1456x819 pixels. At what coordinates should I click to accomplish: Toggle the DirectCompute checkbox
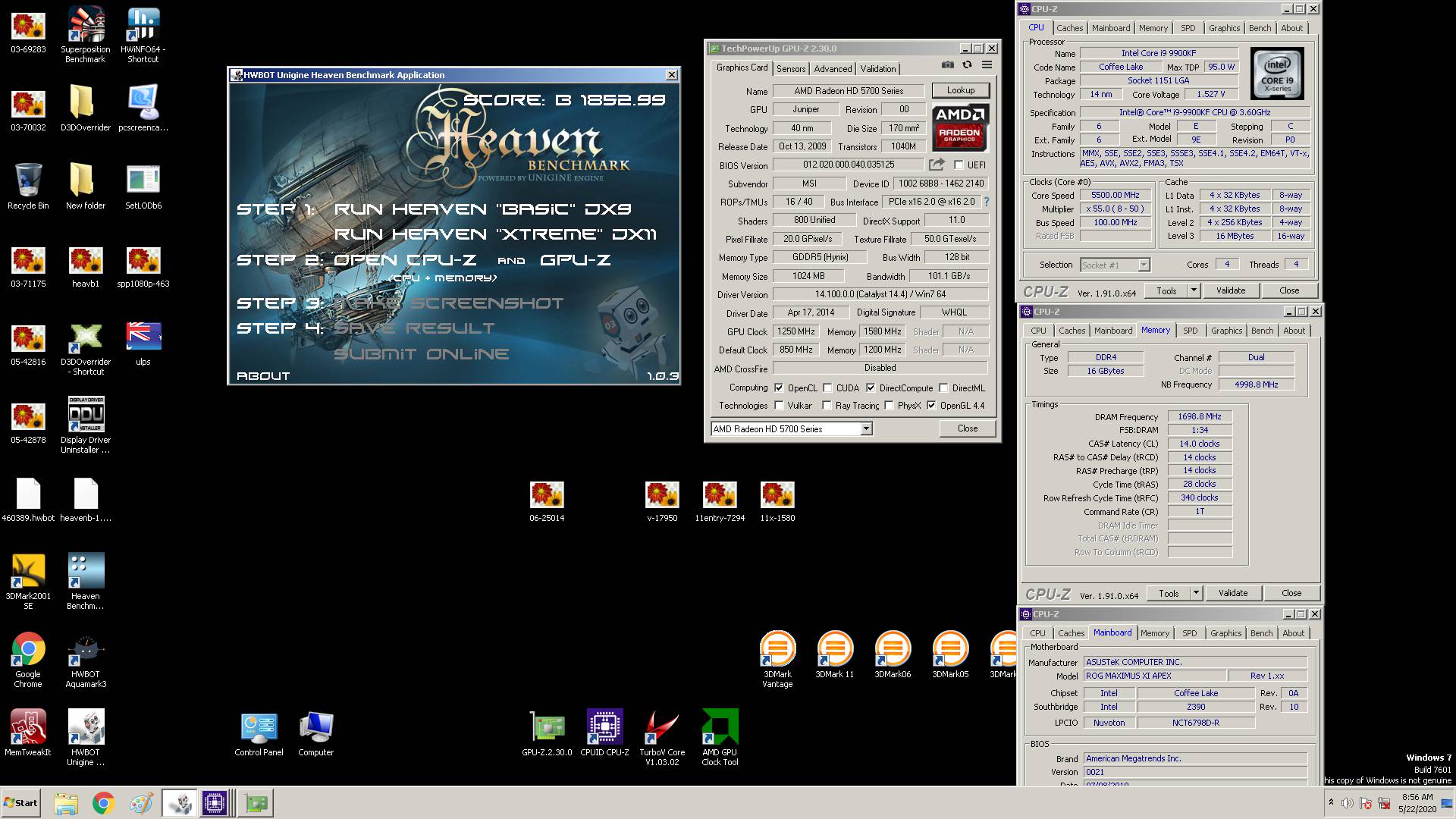point(871,388)
